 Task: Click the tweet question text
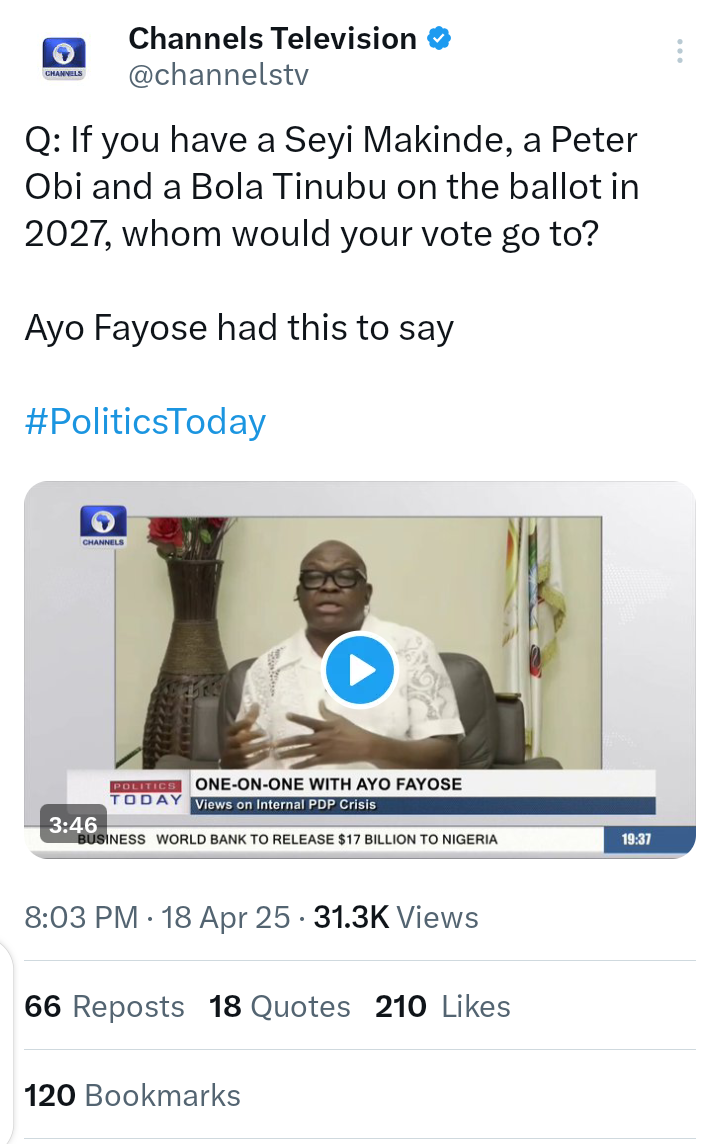332,187
